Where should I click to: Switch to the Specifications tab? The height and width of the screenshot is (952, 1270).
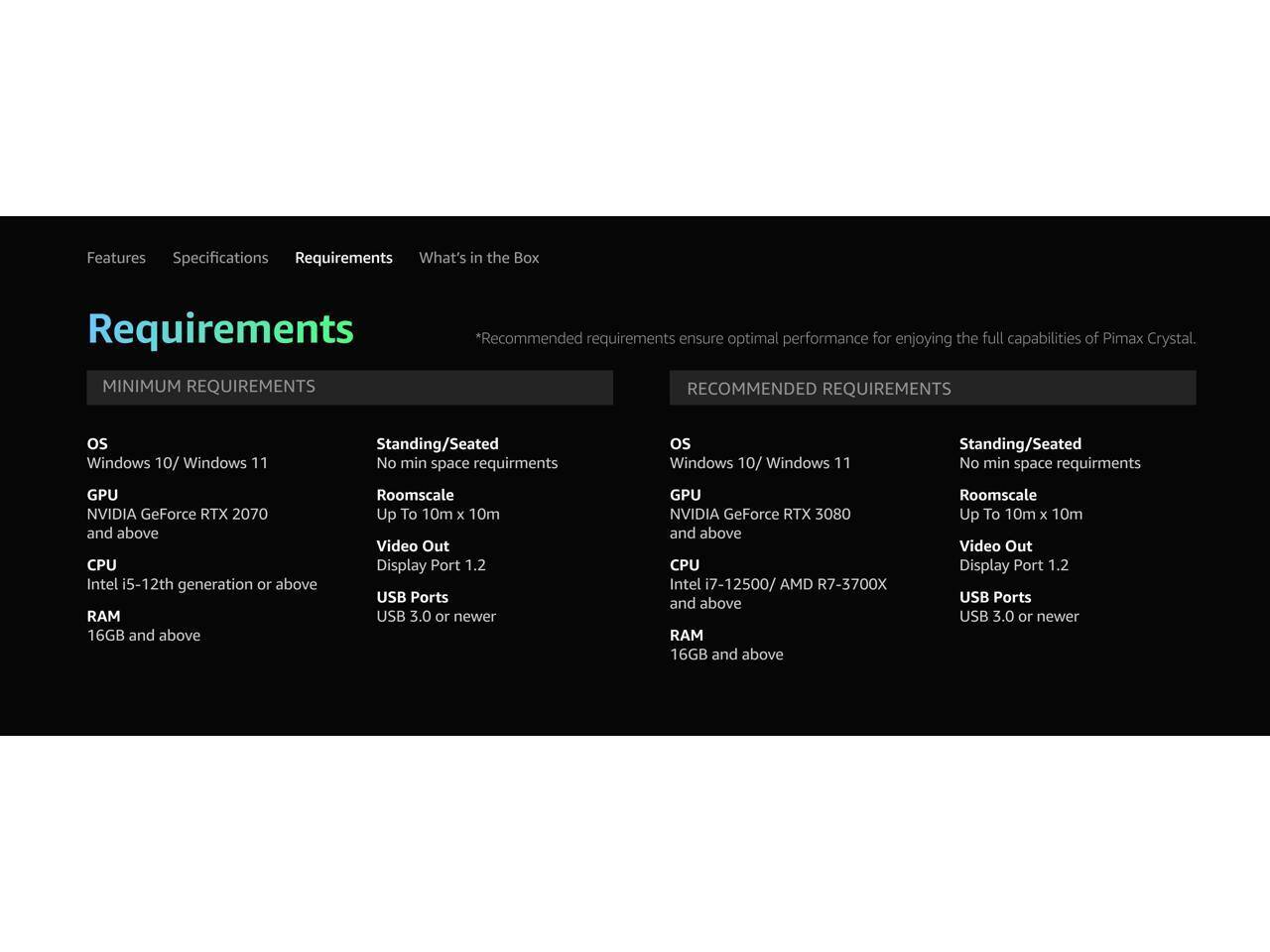(220, 258)
